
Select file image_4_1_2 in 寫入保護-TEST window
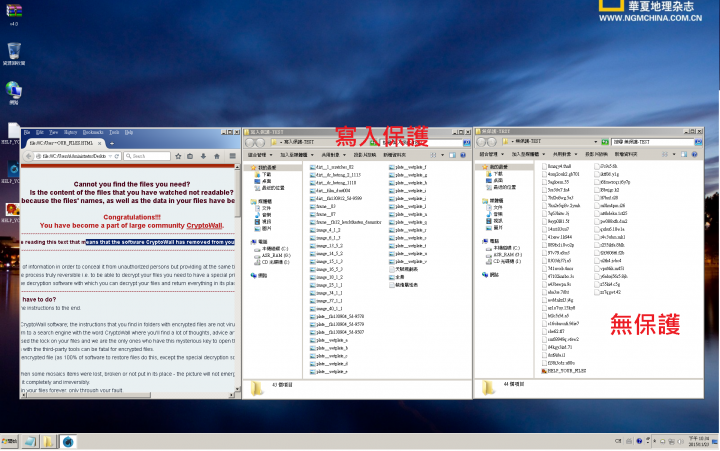tap(326, 230)
